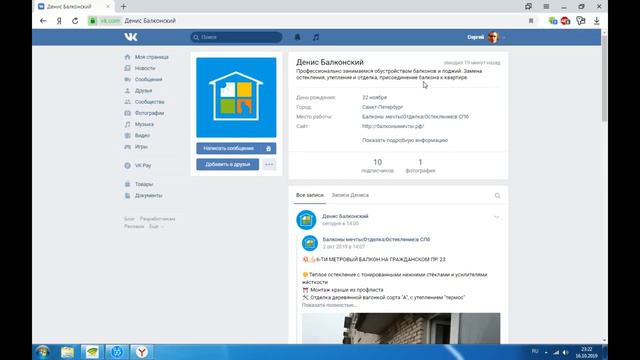Click the Место работы community link

point(415,117)
